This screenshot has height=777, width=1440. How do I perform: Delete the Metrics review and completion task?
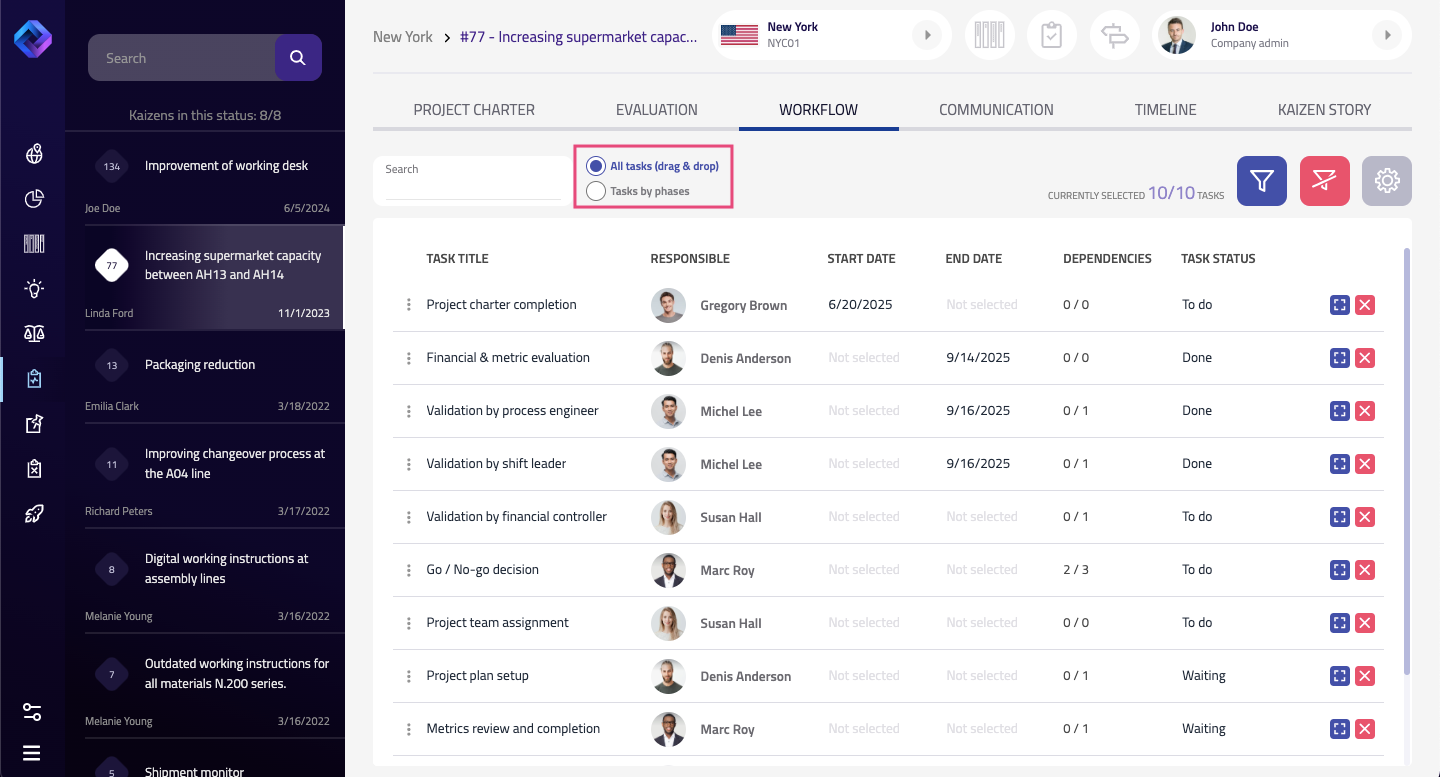click(x=1365, y=729)
